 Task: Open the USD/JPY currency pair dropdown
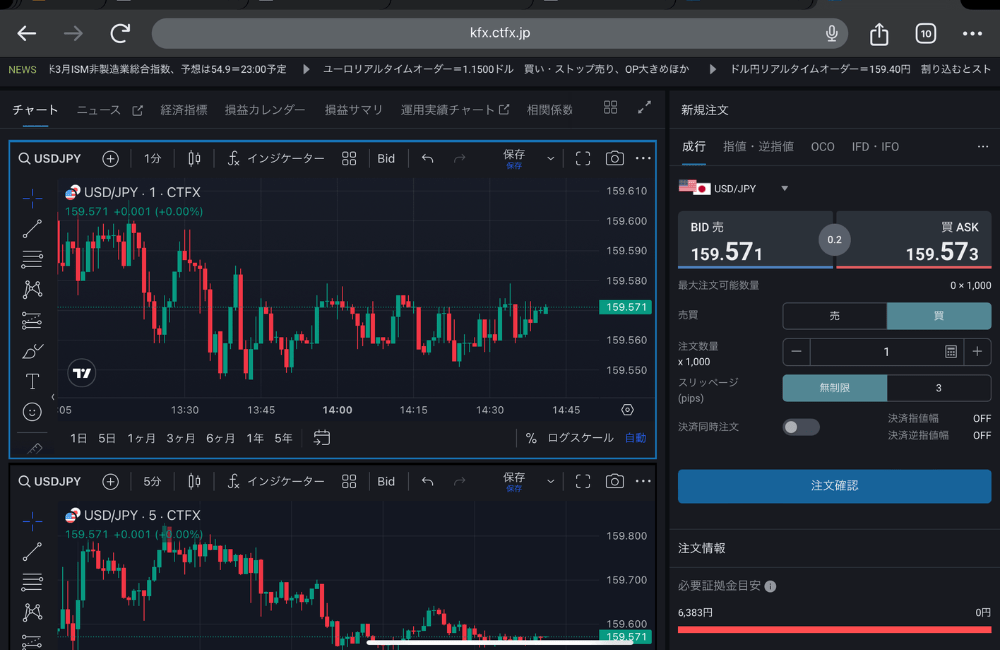(733, 188)
